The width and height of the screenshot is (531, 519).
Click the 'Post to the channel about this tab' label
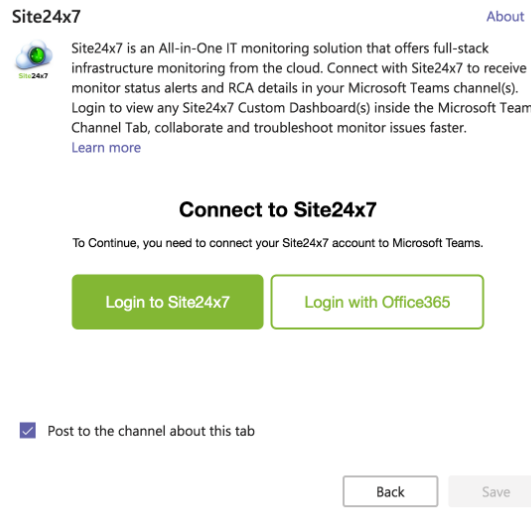point(151,431)
